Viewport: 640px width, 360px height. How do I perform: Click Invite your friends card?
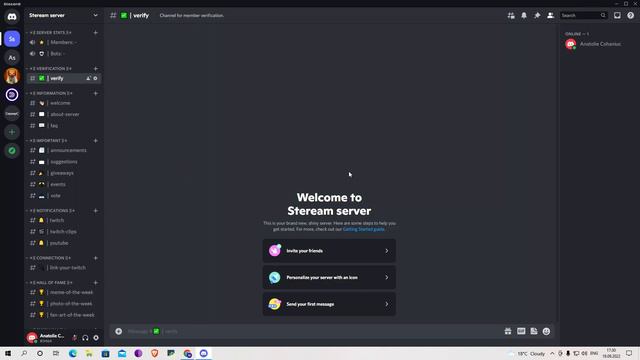(x=329, y=251)
